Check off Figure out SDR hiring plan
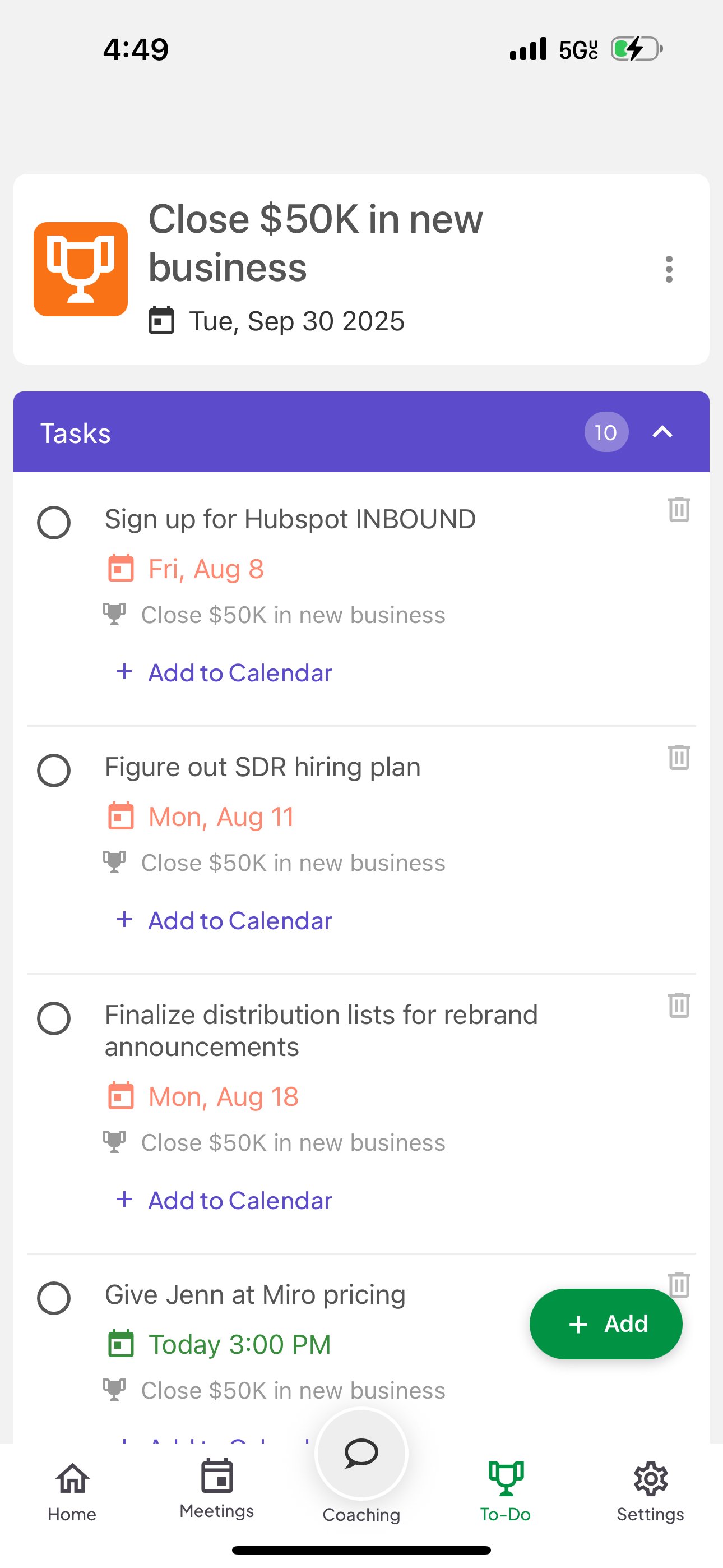 54,770
